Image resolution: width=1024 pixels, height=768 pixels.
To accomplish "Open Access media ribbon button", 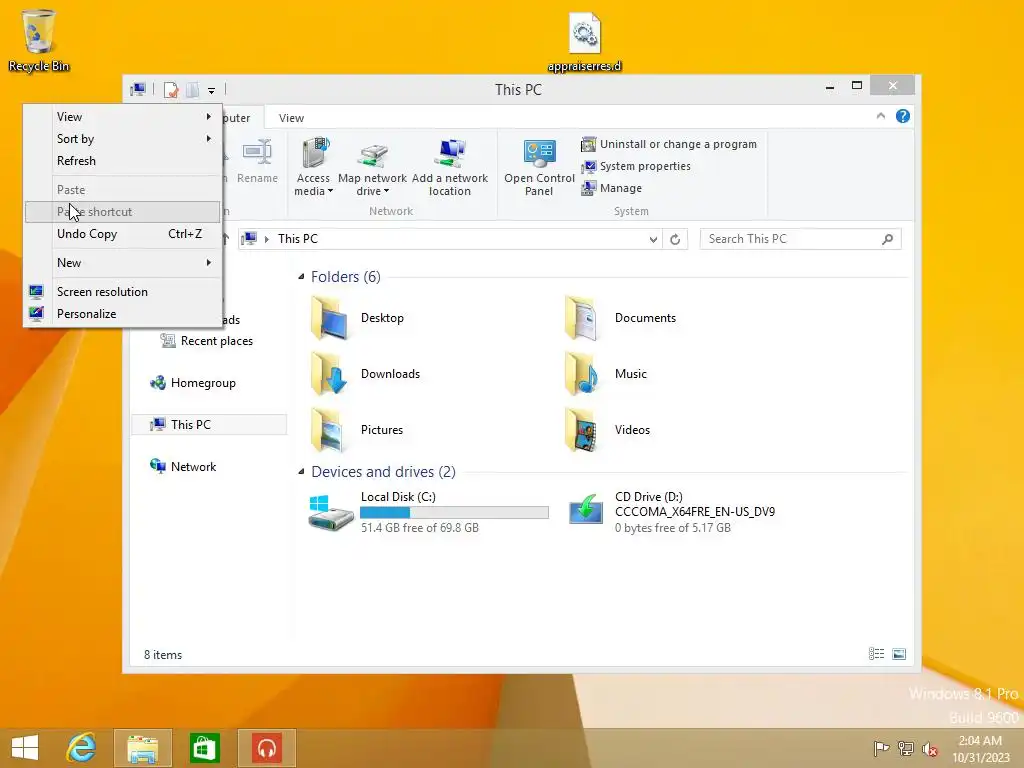I will [313, 166].
